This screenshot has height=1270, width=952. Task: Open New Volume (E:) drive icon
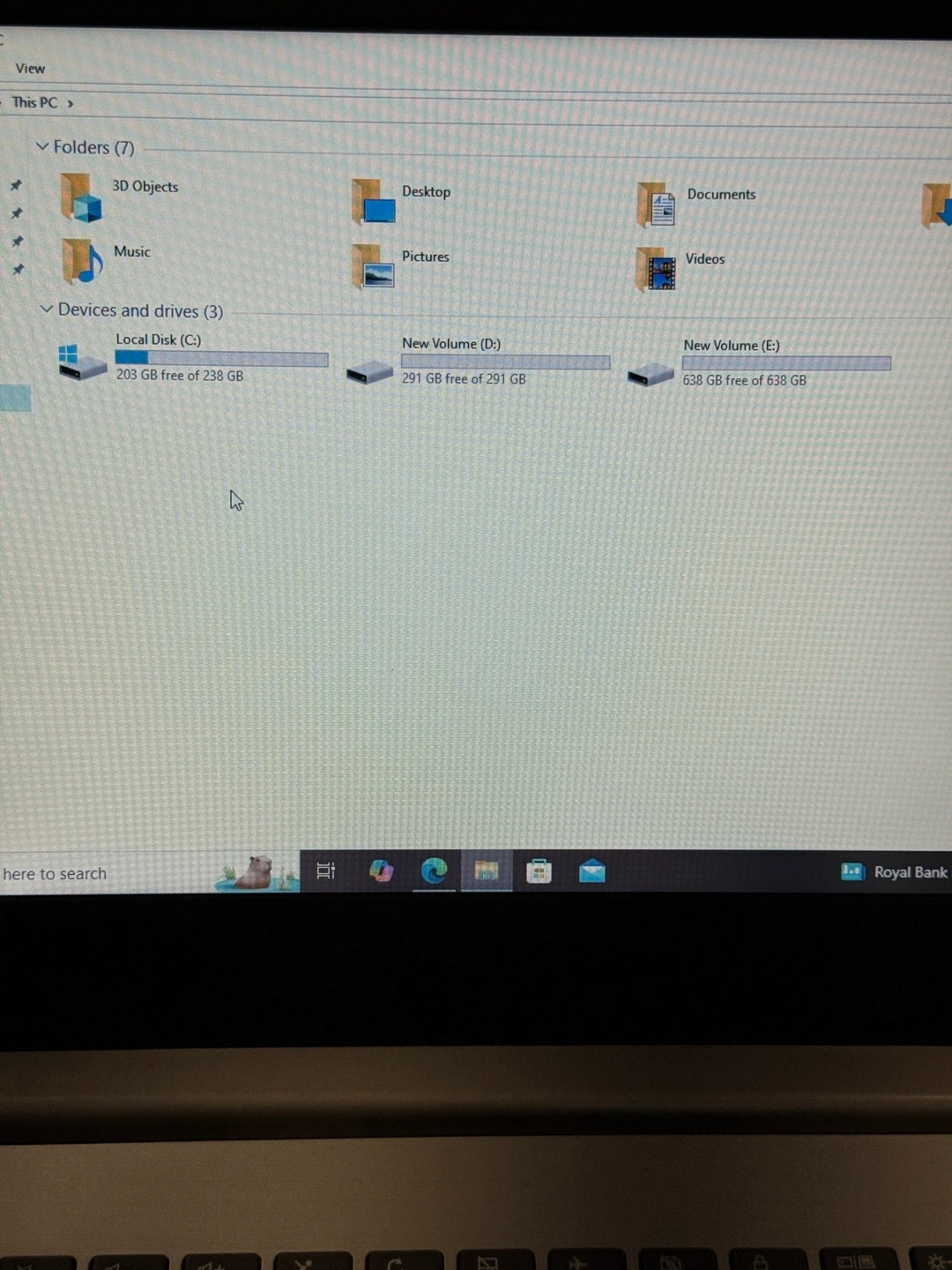point(650,376)
